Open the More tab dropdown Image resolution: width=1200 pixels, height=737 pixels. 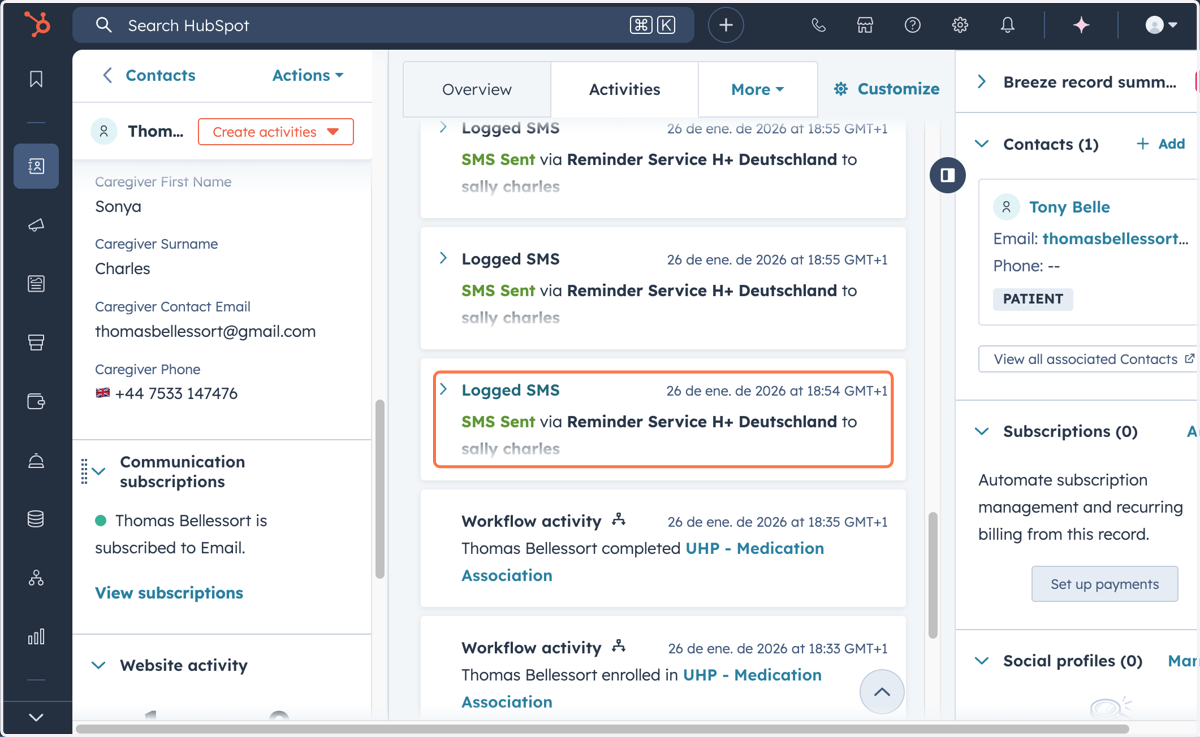pyautogui.click(x=757, y=89)
